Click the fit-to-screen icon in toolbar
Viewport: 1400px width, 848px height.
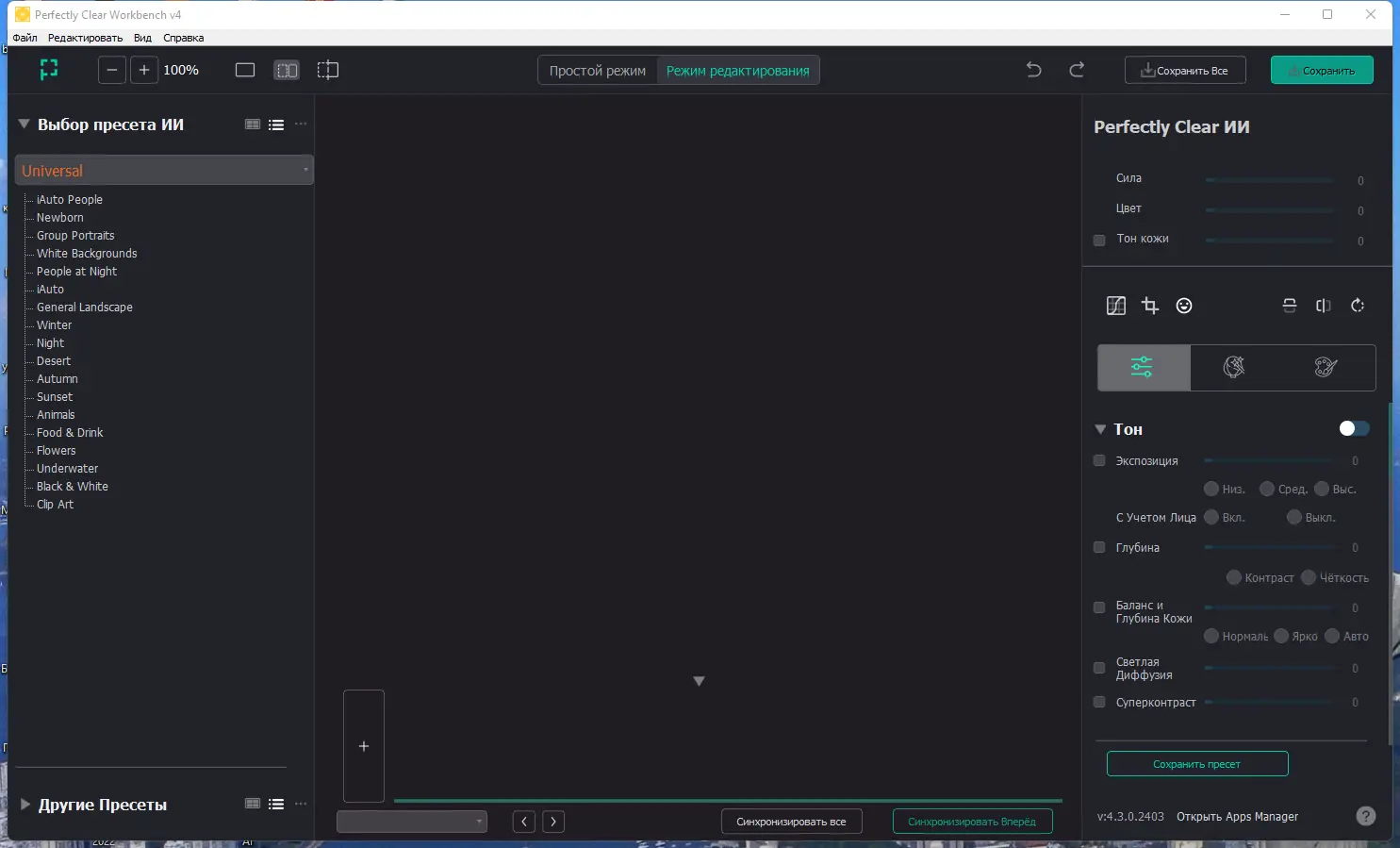click(x=49, y=70)
